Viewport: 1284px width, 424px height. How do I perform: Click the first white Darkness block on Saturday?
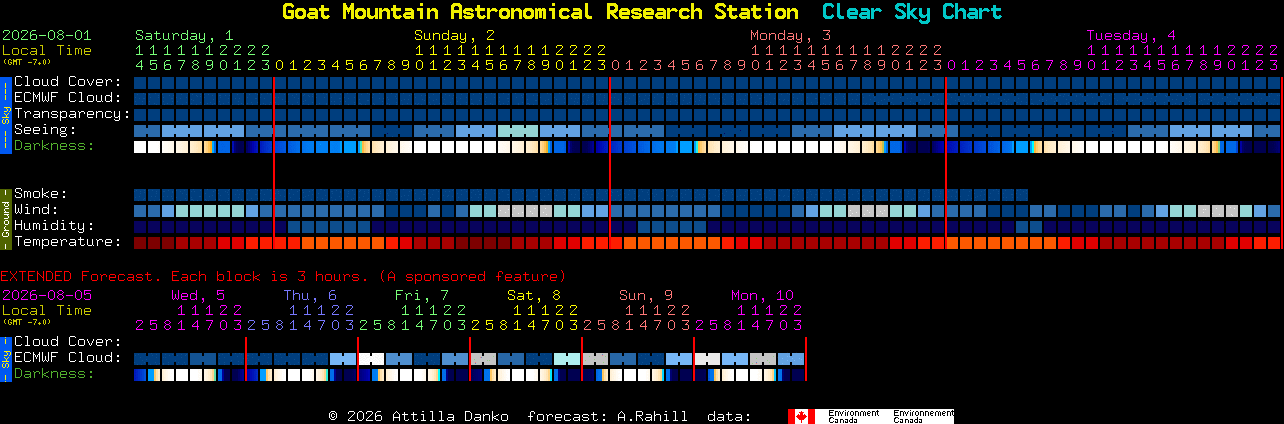[x=140, y=146]
